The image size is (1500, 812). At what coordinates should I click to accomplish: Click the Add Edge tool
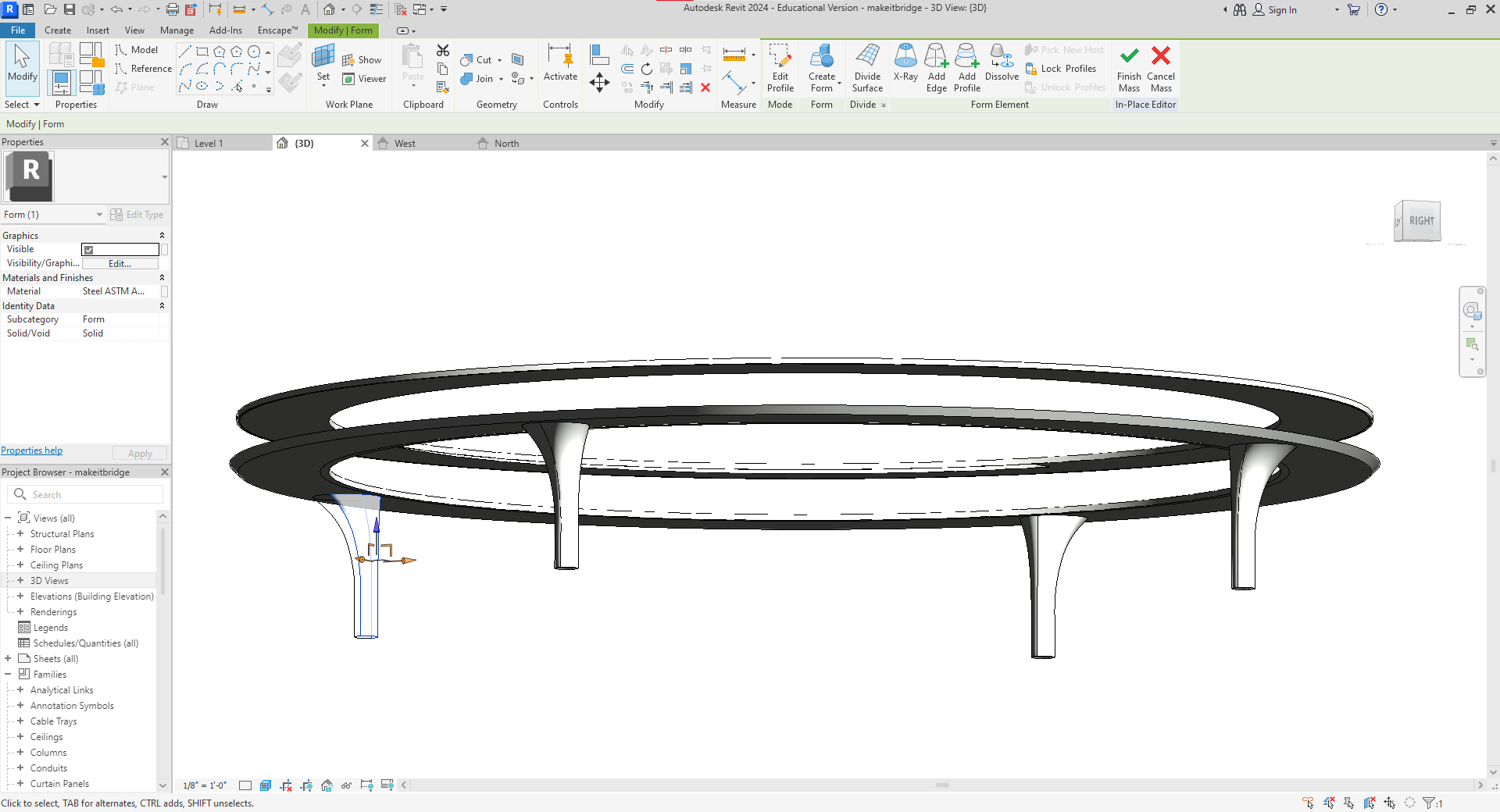pos(936,69)
